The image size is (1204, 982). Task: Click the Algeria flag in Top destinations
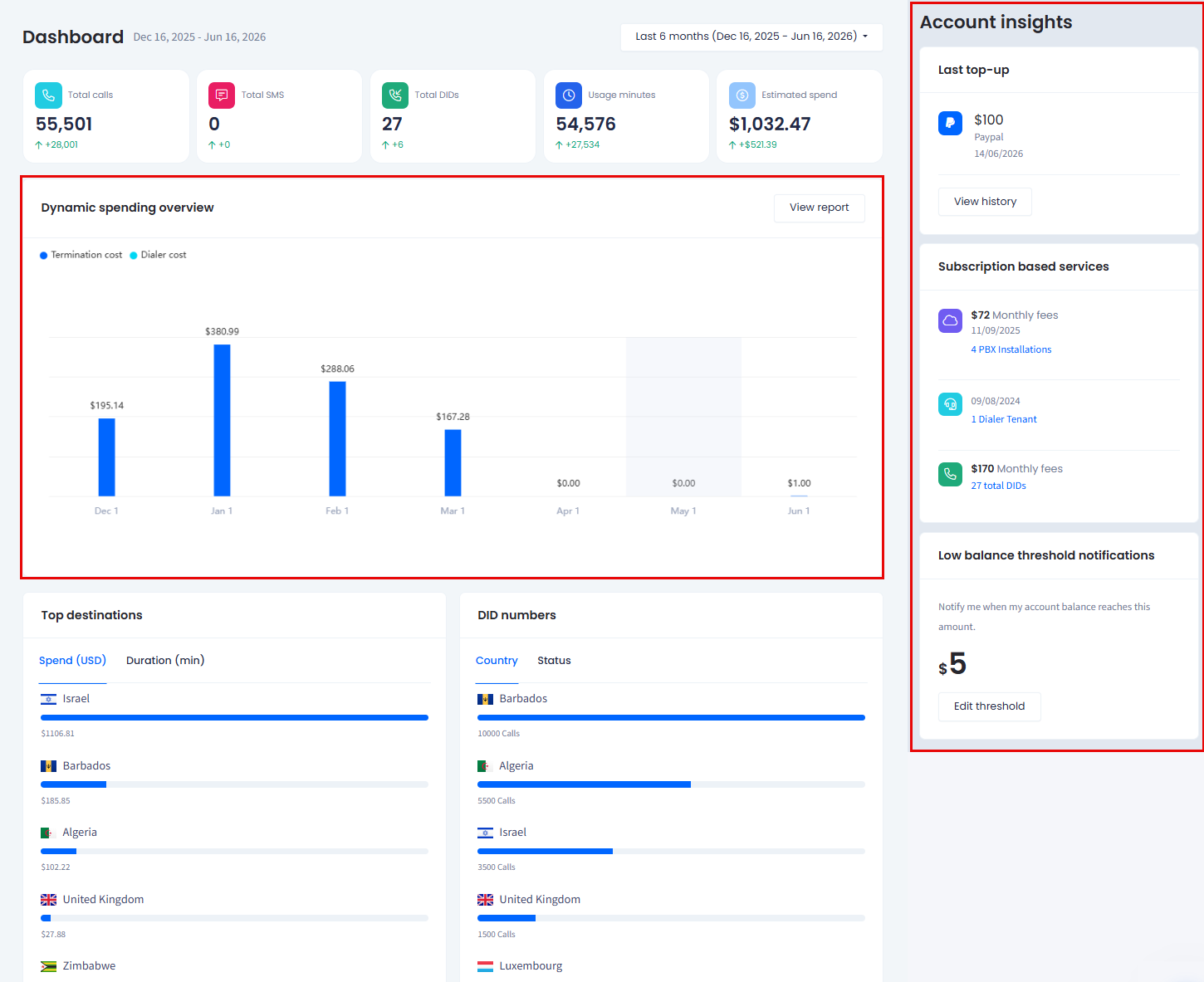(49, 833)
